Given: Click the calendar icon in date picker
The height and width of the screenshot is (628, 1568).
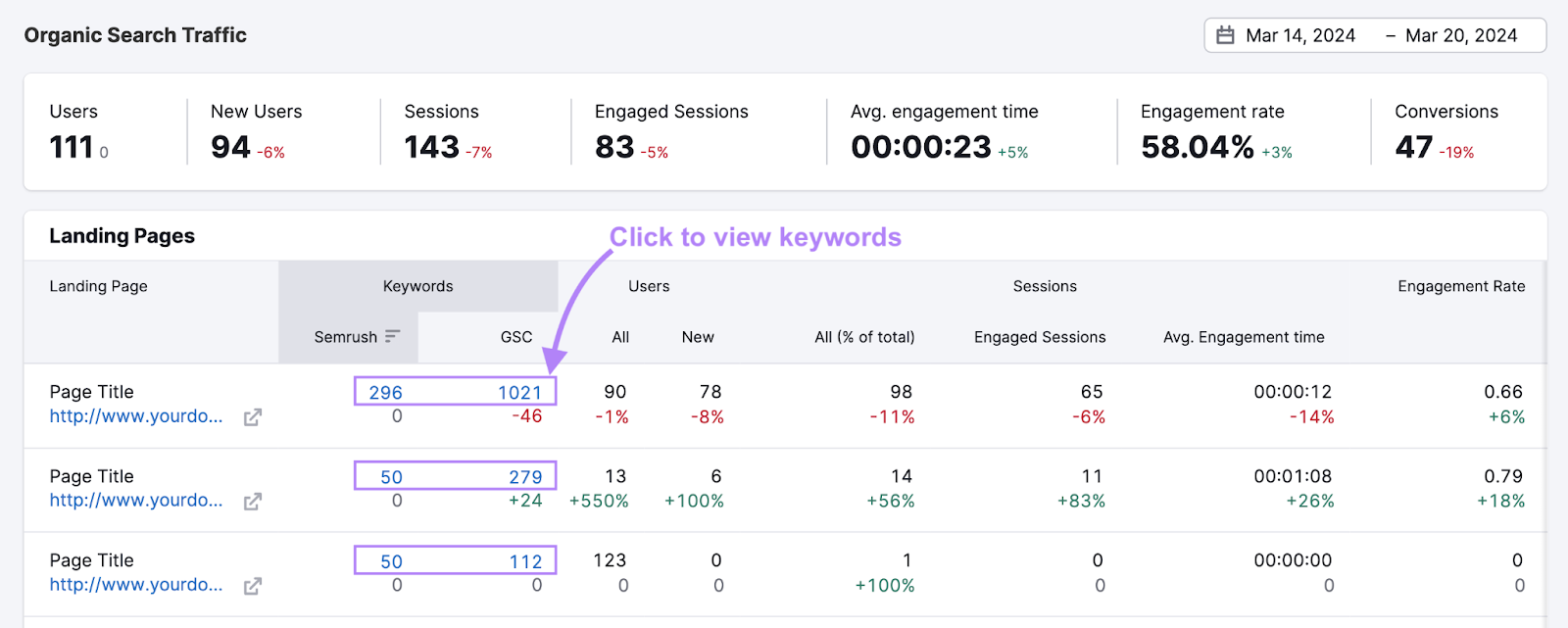Looking at the screenshot, I should 1225,35.
